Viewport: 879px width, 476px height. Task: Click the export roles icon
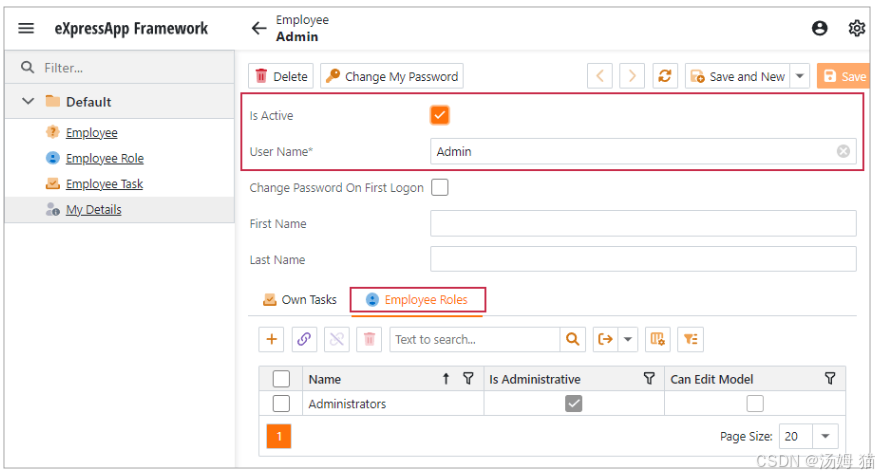pos(605,339)
